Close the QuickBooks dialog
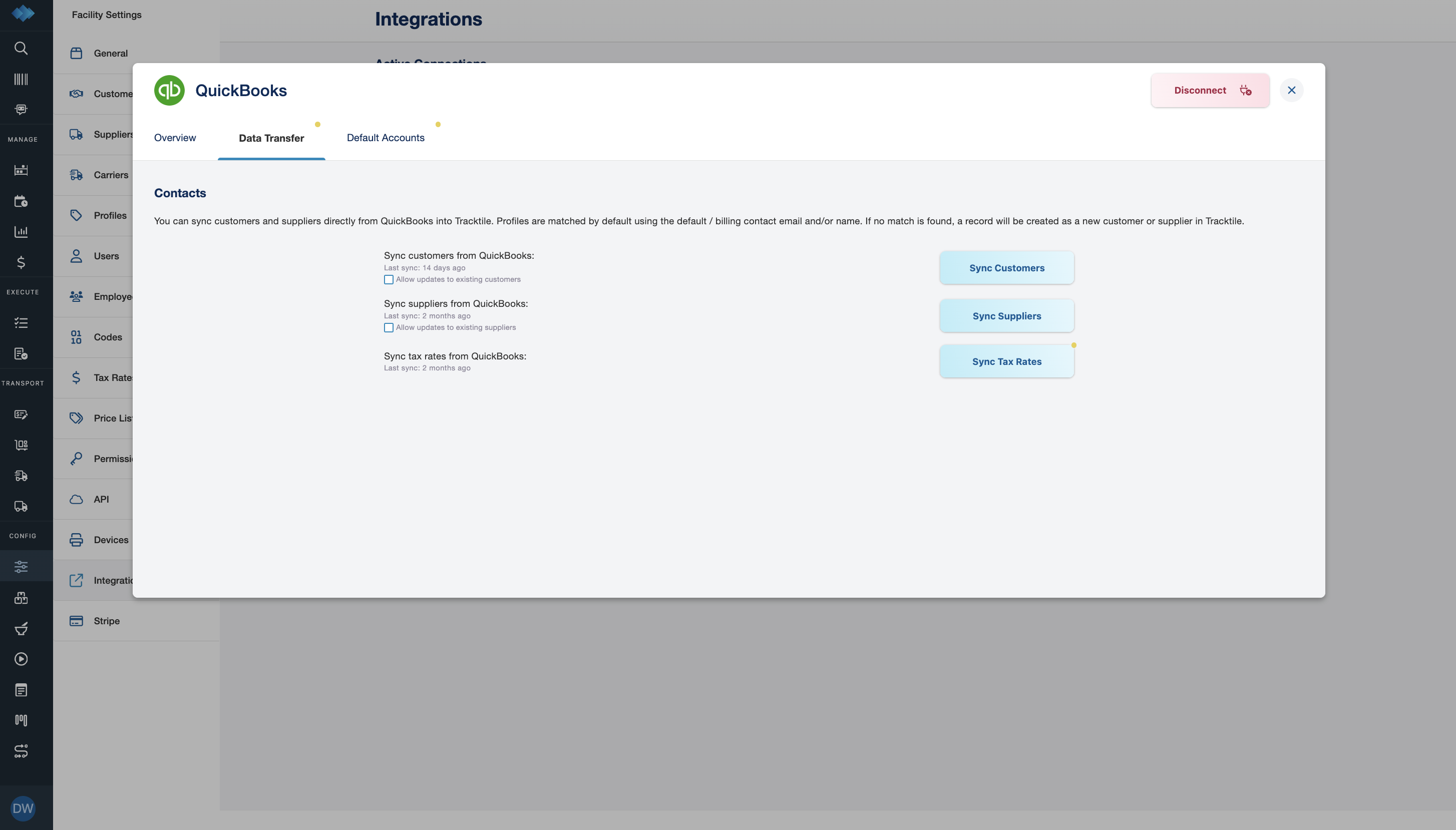The image size is (1456, 830). click(1291, 90)
